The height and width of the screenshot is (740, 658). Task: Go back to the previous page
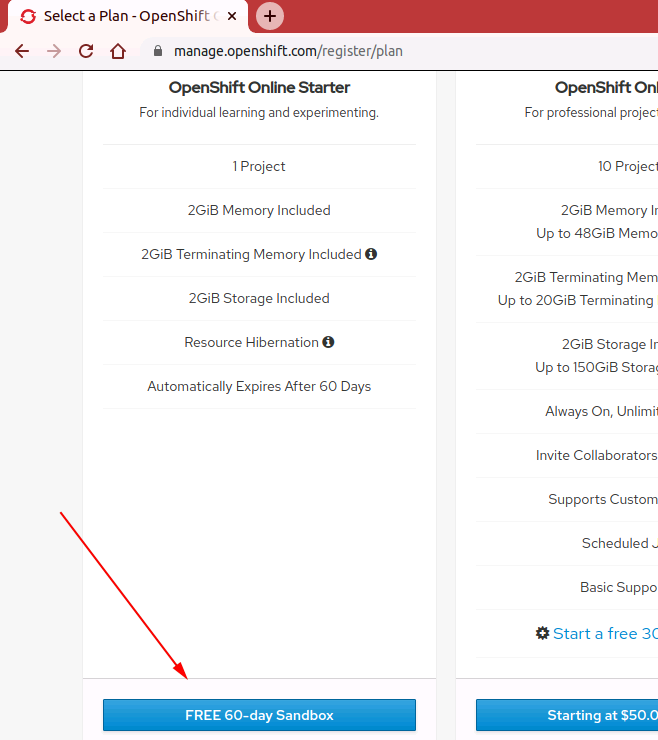pyautogui.click(x=22, y=51)
